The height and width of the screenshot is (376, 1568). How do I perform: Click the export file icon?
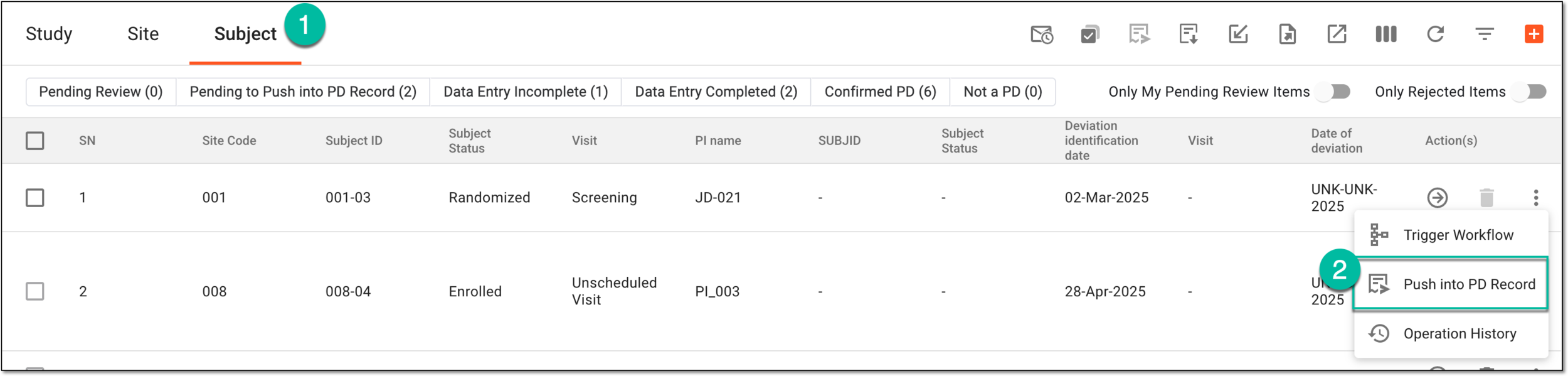[1288, 34]
